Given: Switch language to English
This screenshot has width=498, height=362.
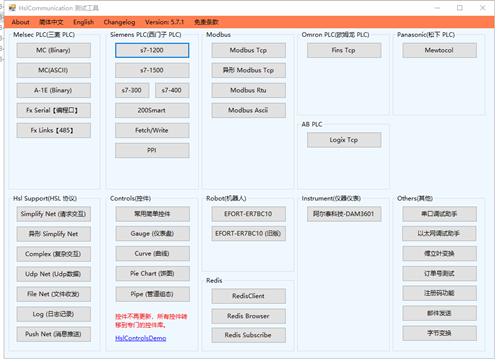Looking at the screenshot, I should 83,22.
